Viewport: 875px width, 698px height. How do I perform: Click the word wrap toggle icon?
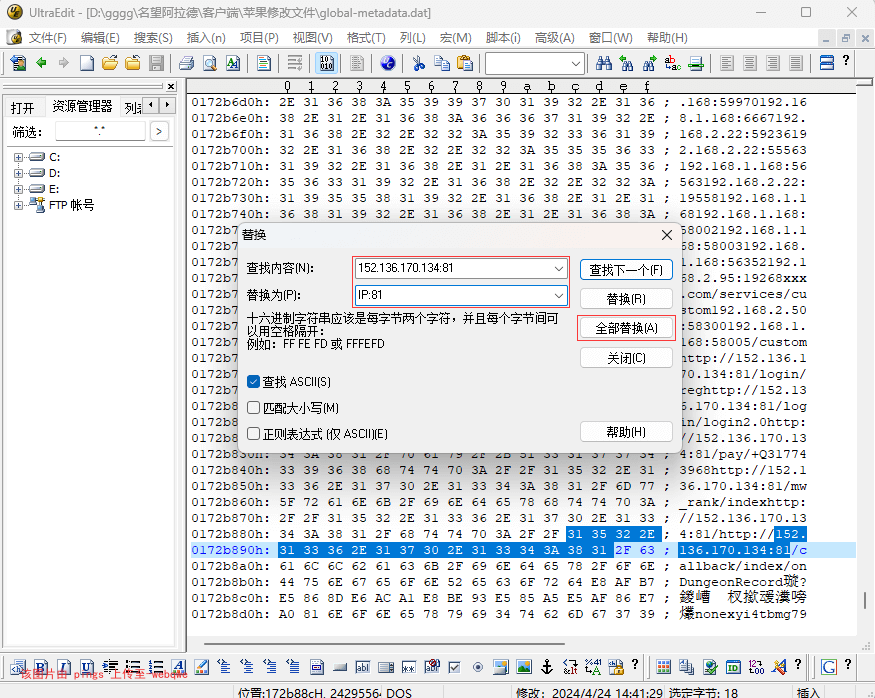[x=295, y=62]
